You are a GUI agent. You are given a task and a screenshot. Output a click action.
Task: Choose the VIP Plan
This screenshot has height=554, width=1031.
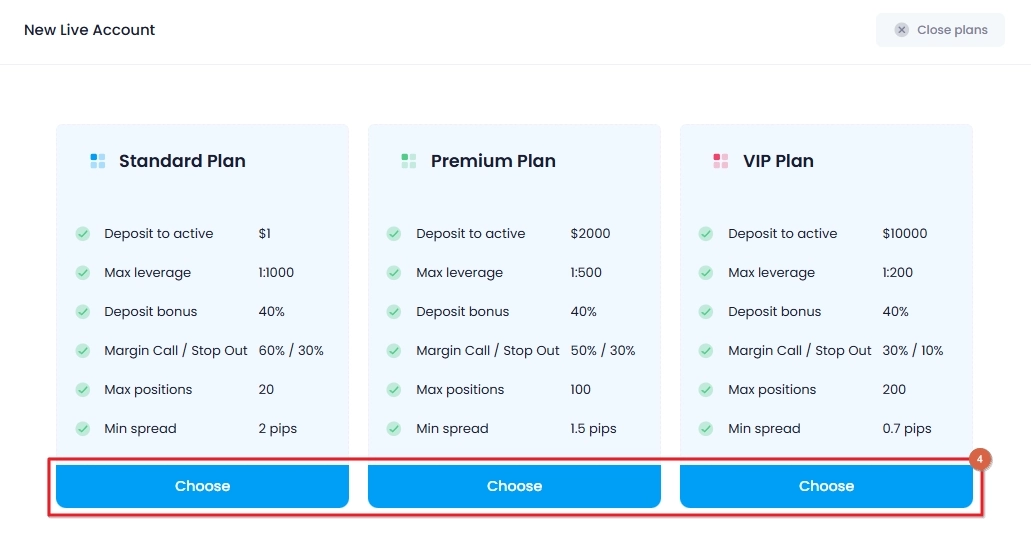(x=827, y=486)
